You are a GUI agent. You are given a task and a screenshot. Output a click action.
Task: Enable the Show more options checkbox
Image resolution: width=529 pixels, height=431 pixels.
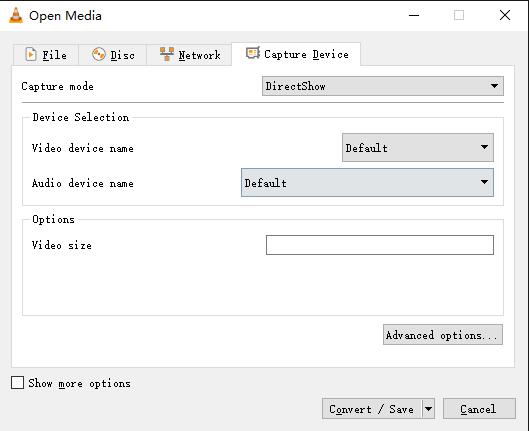pos(18,383)
